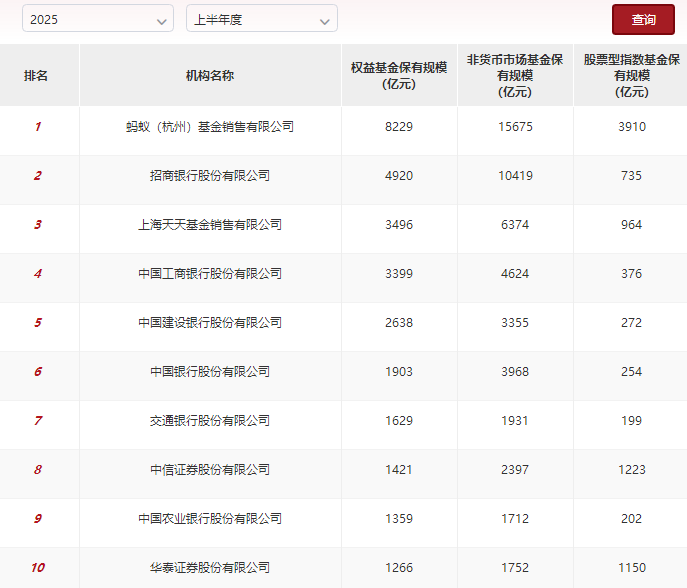This screenshot has height=588, width=687.
Task: Click the 机构名称 column header
Action: click(210, 75)
